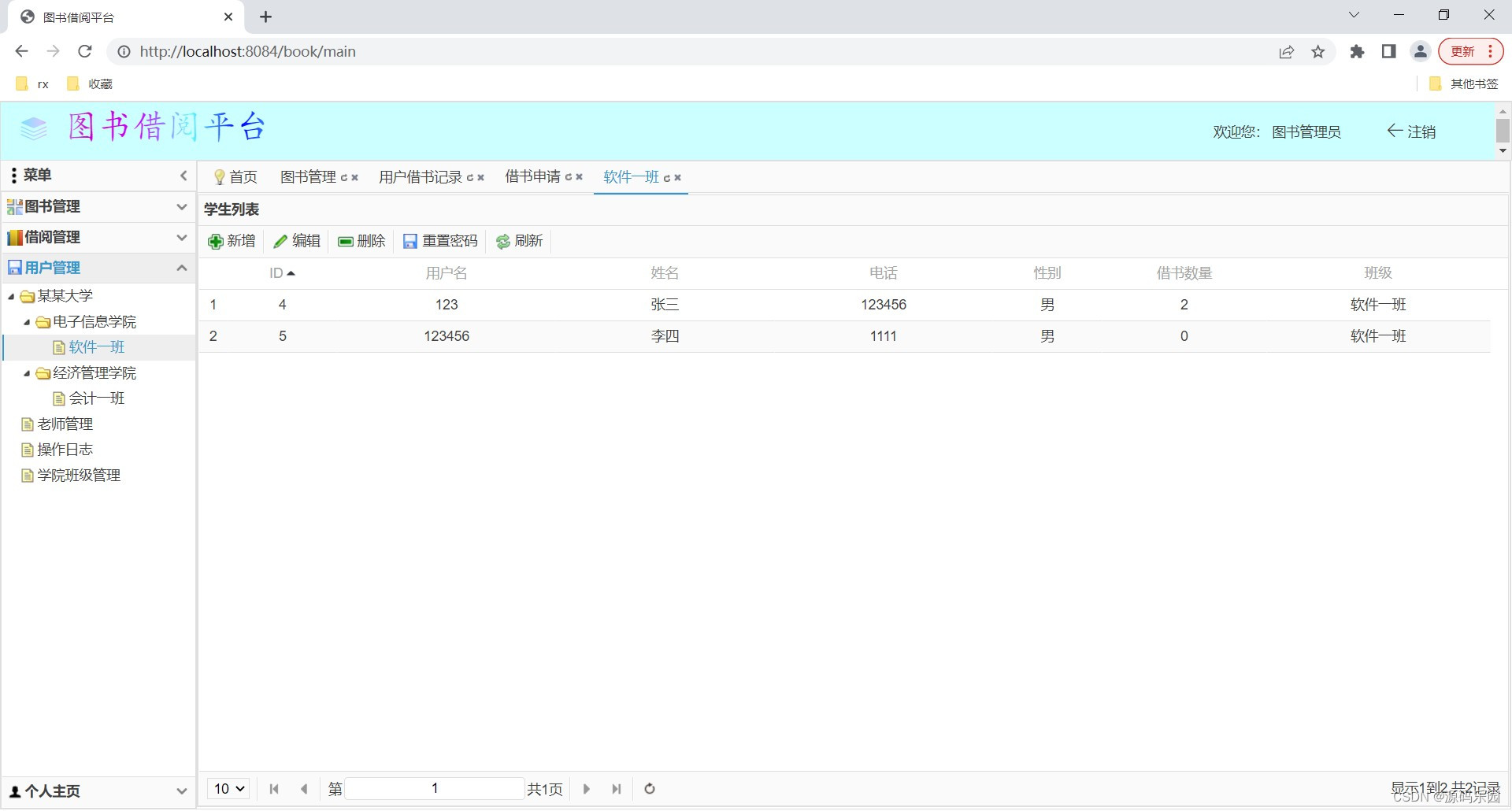Open 个人主页 at the sidebar bottom
The width and height of the screenshot is (1512, 811).
52,791
